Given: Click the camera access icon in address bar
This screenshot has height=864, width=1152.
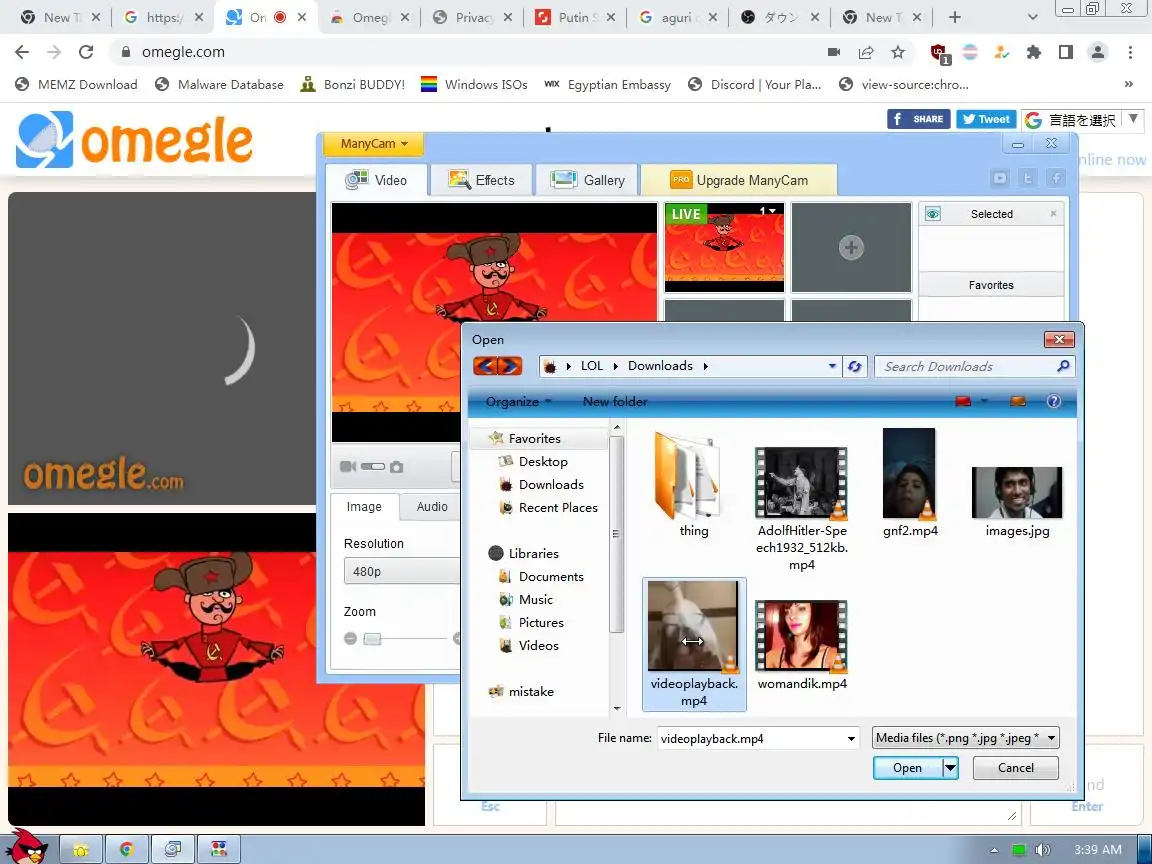Looking at the screenshot, I should pos(834,52).
